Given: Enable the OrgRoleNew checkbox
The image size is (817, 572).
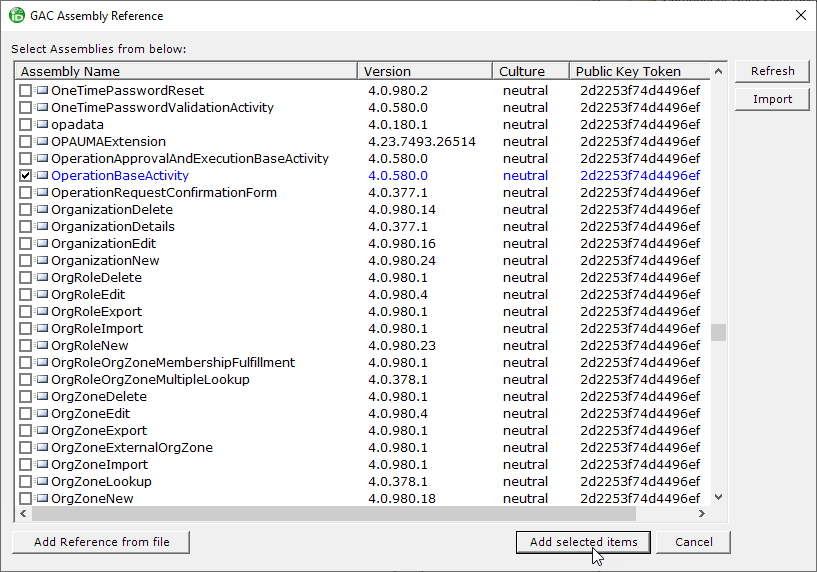Looking at the screenshot, I should (x=26, y=346).
